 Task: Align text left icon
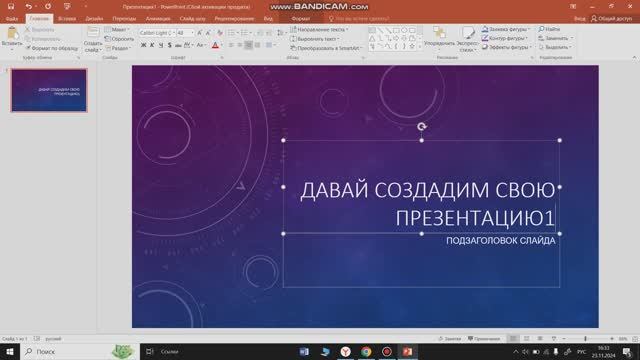[x=231, y=45]
